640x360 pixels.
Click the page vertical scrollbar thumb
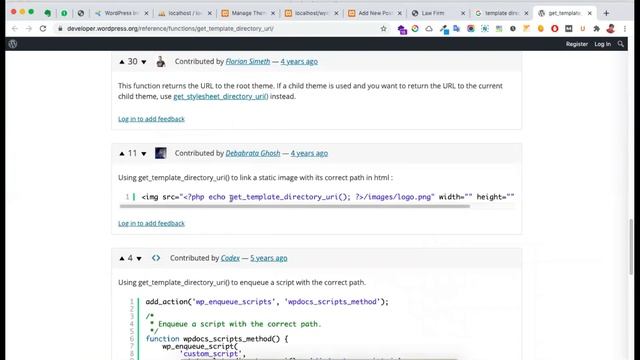631,247
